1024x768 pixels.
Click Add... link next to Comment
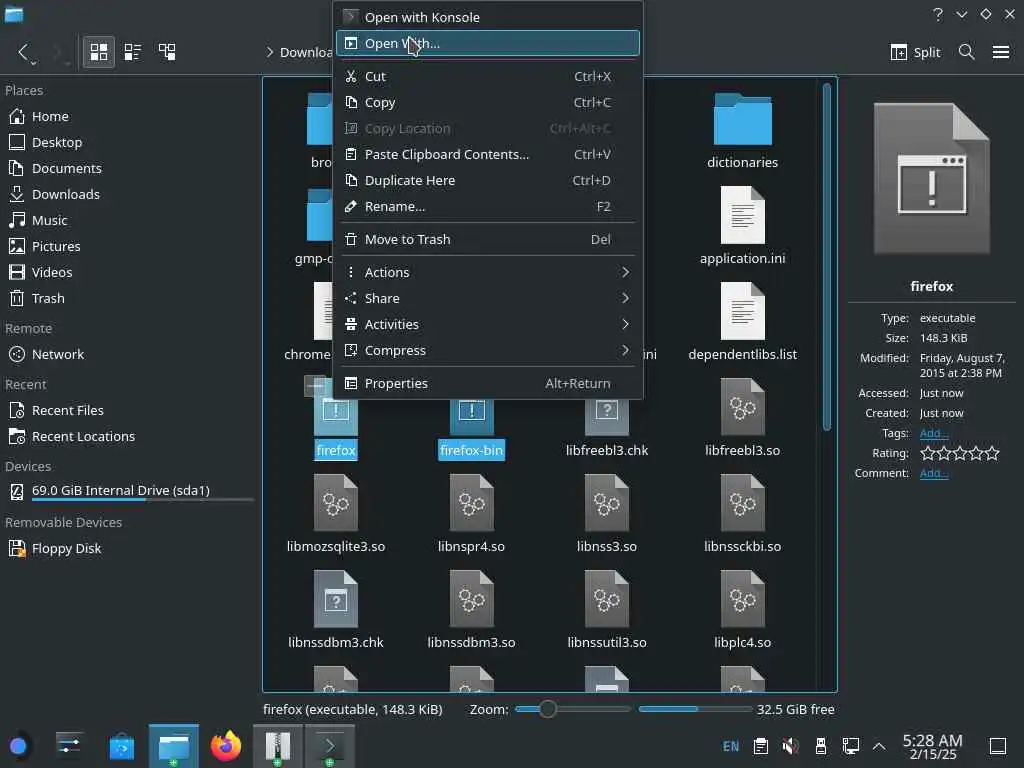(x=933, y=473)
